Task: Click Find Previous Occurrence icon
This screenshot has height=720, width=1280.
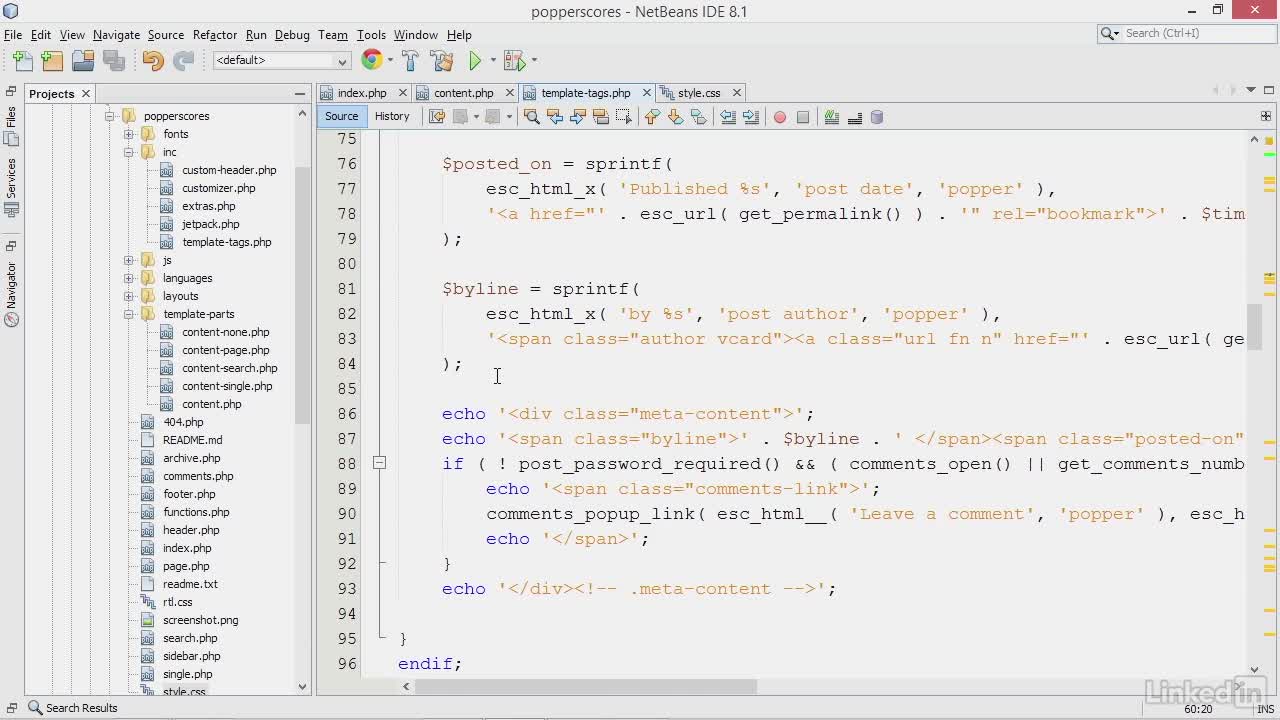Action: click(x=555, y=117)
